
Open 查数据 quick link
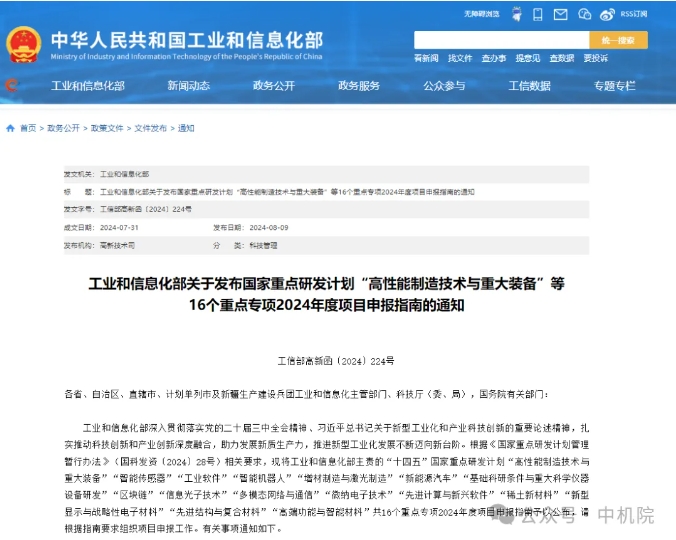click(562, 58)
